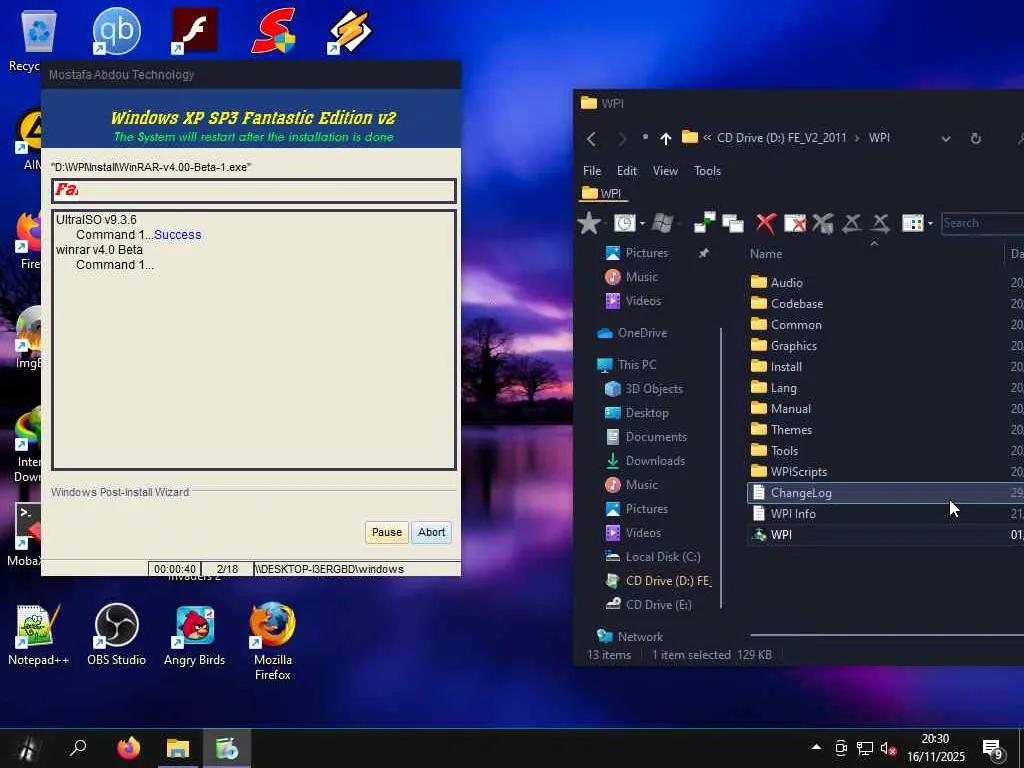Click the WPI installer taskbar icon
Screen dimensions: 1024x768
pyautogui.click(x=227, y=748)
